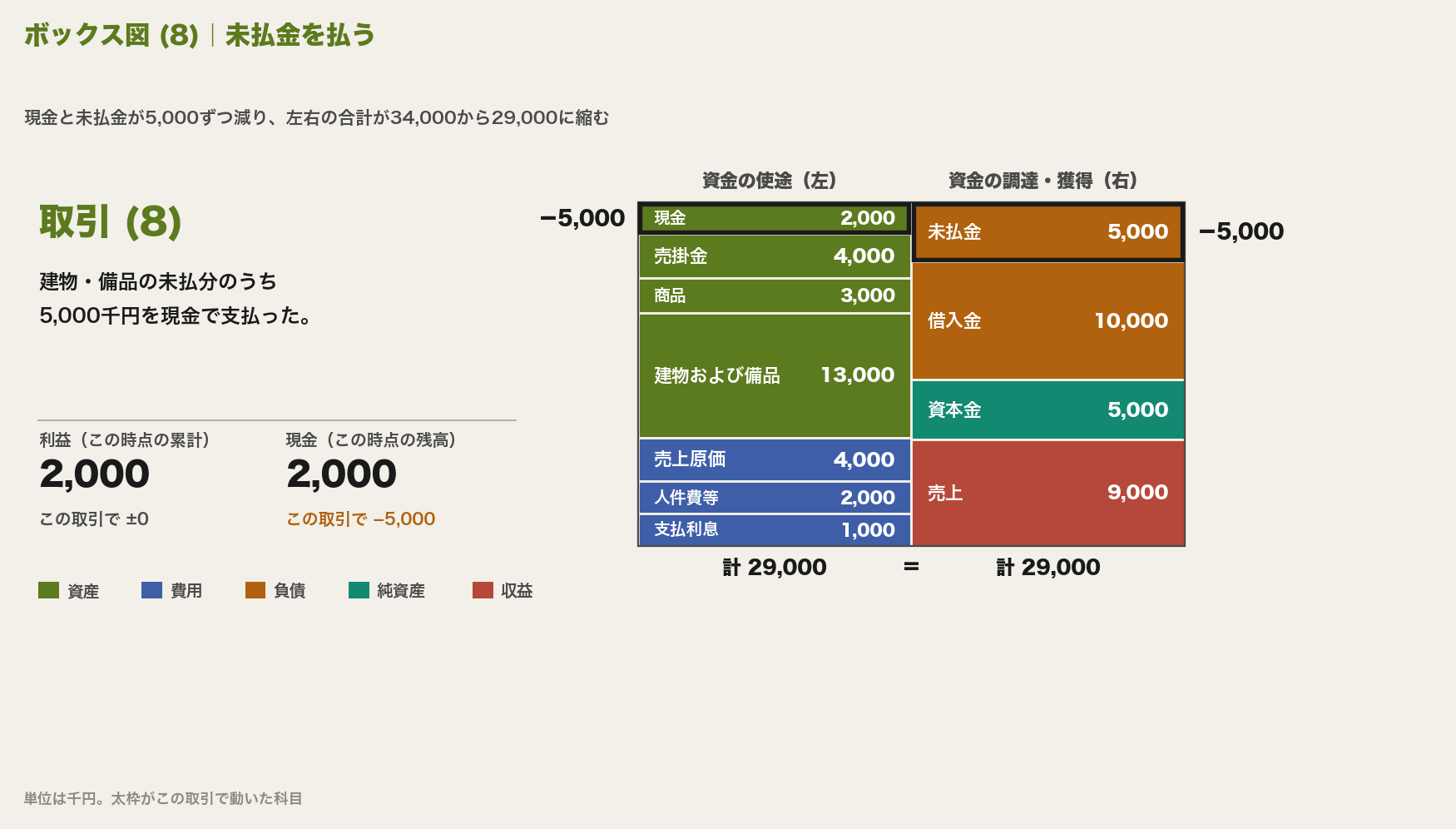
Task: Select the 現金 2,000 box
Action: tap(775, 218)
